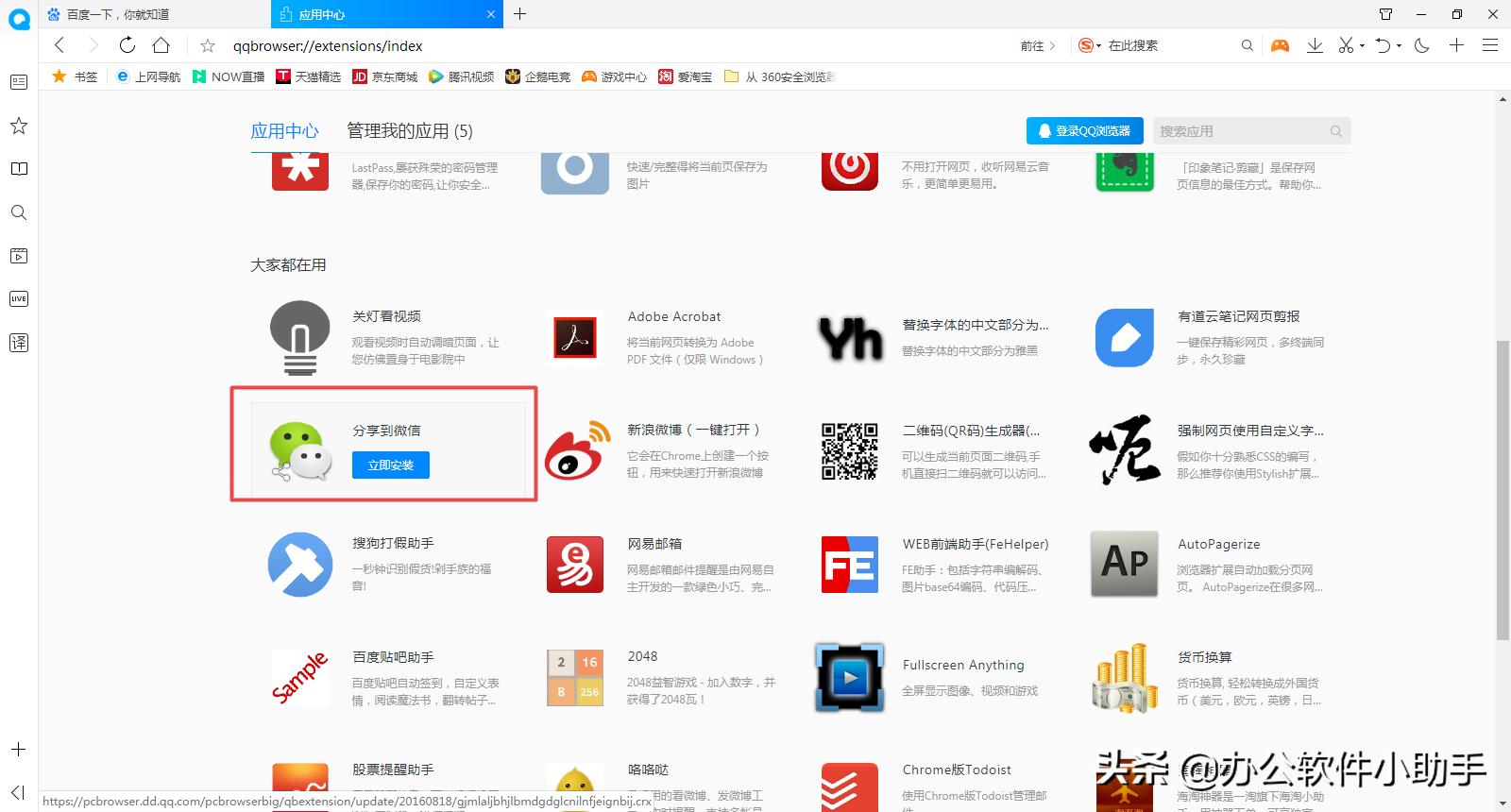
Task: Open the Adobe Acrobat extension icon
Action: point(575,337)
